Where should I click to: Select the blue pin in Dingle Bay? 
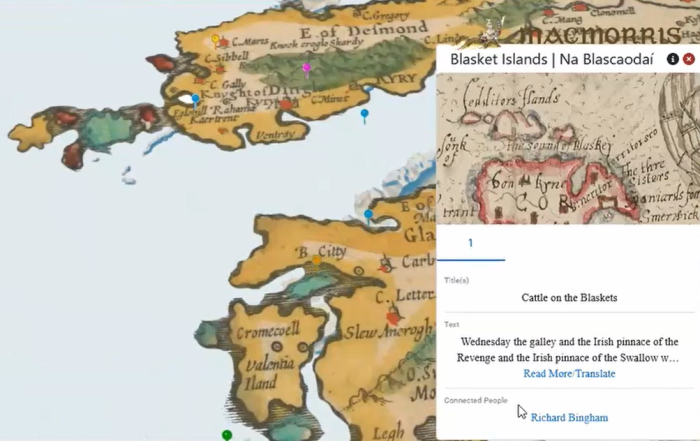pos(365,115)
